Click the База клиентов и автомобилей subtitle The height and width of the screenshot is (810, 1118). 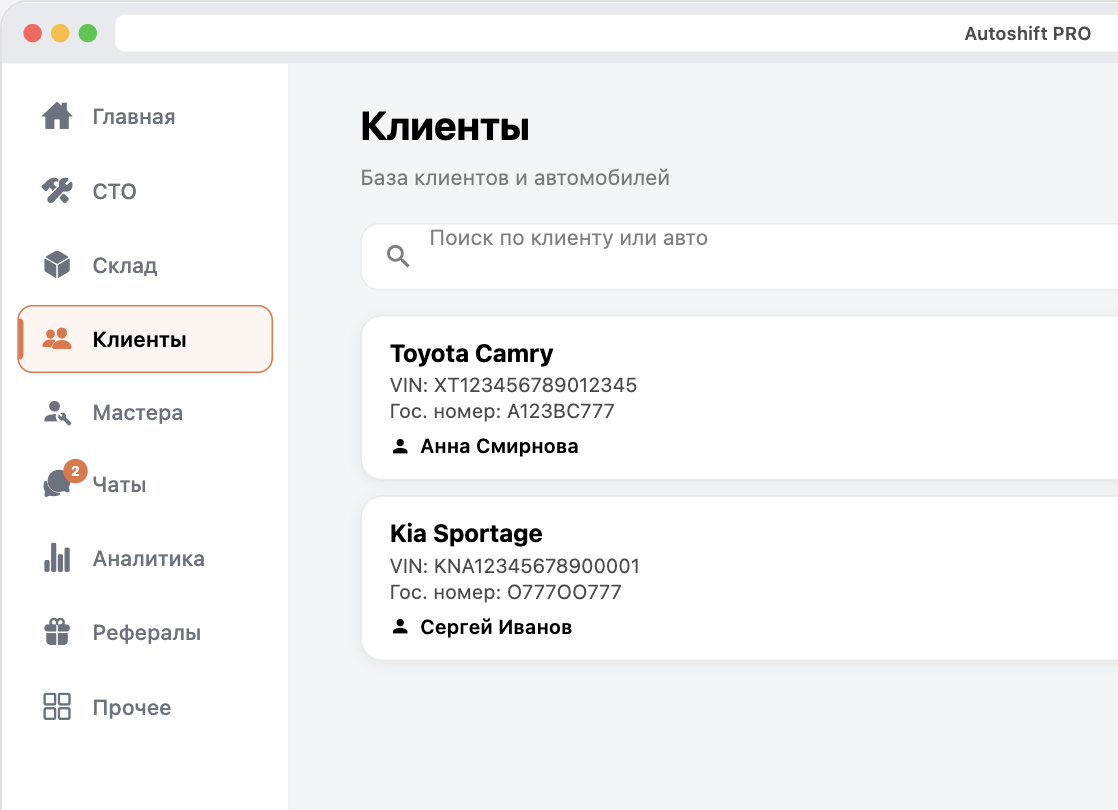coord(515,178)
